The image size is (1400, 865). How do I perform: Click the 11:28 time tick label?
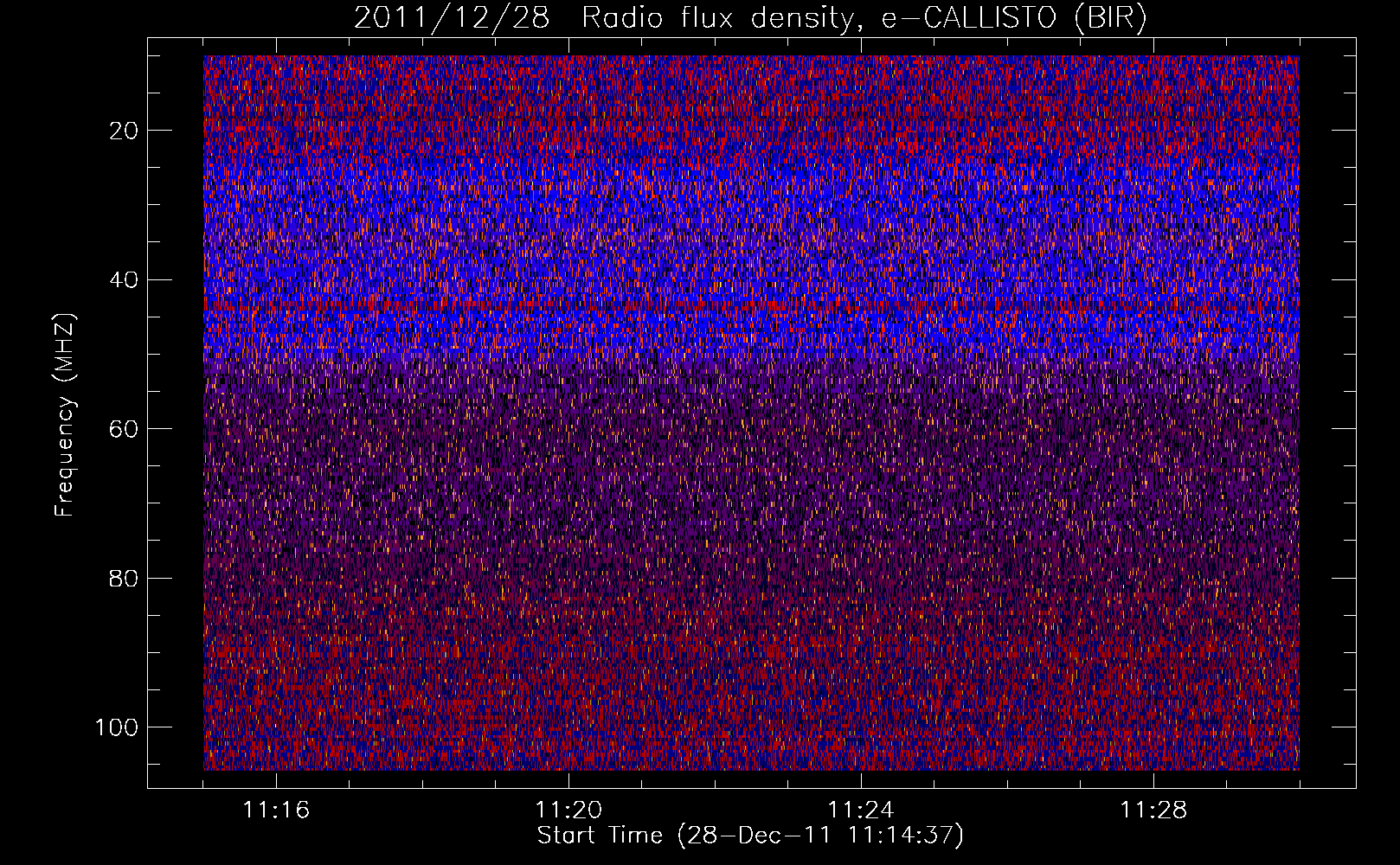click(x=1153, y=811)
